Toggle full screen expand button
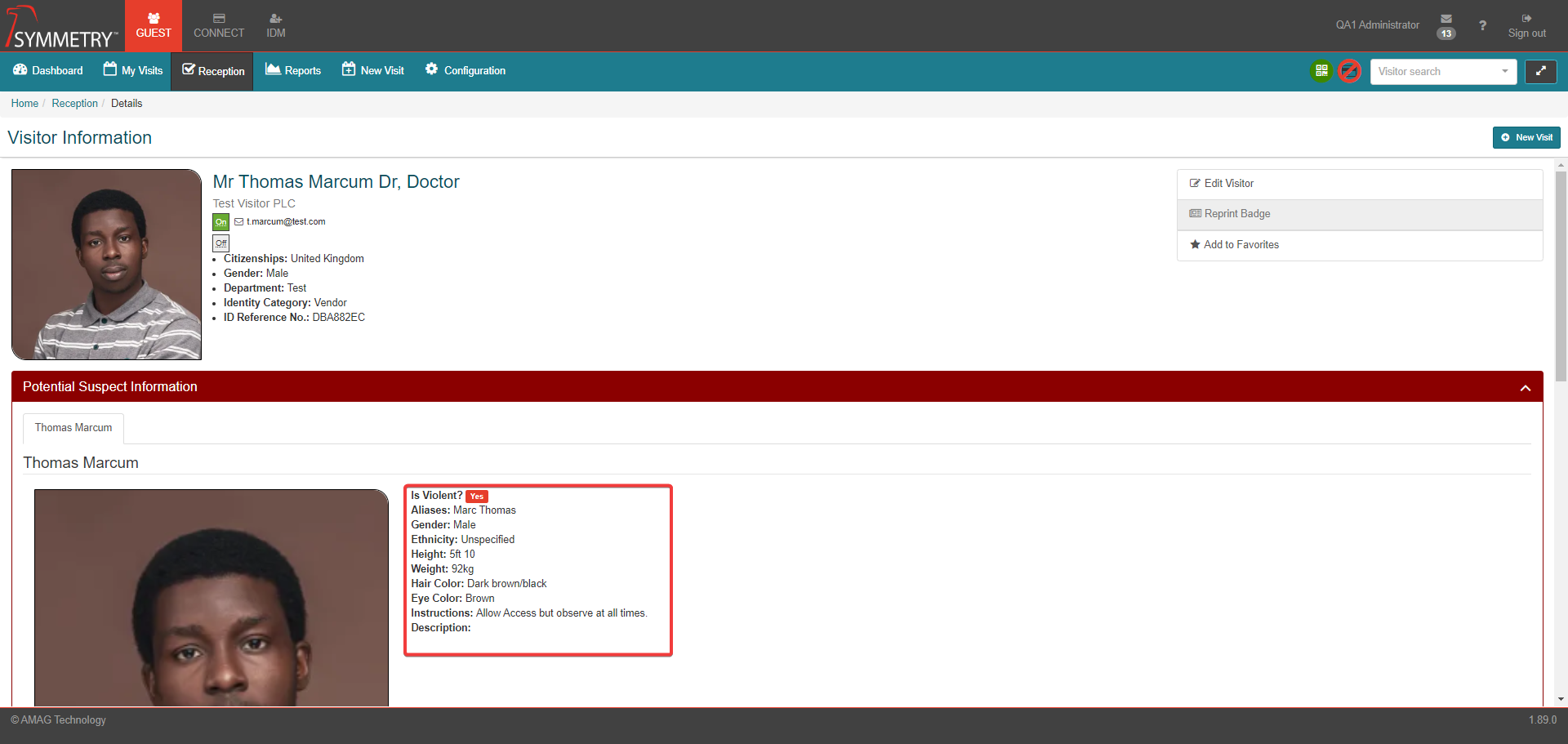The width and height of the screenshot is (1568, 744). tap(1541, 71)
